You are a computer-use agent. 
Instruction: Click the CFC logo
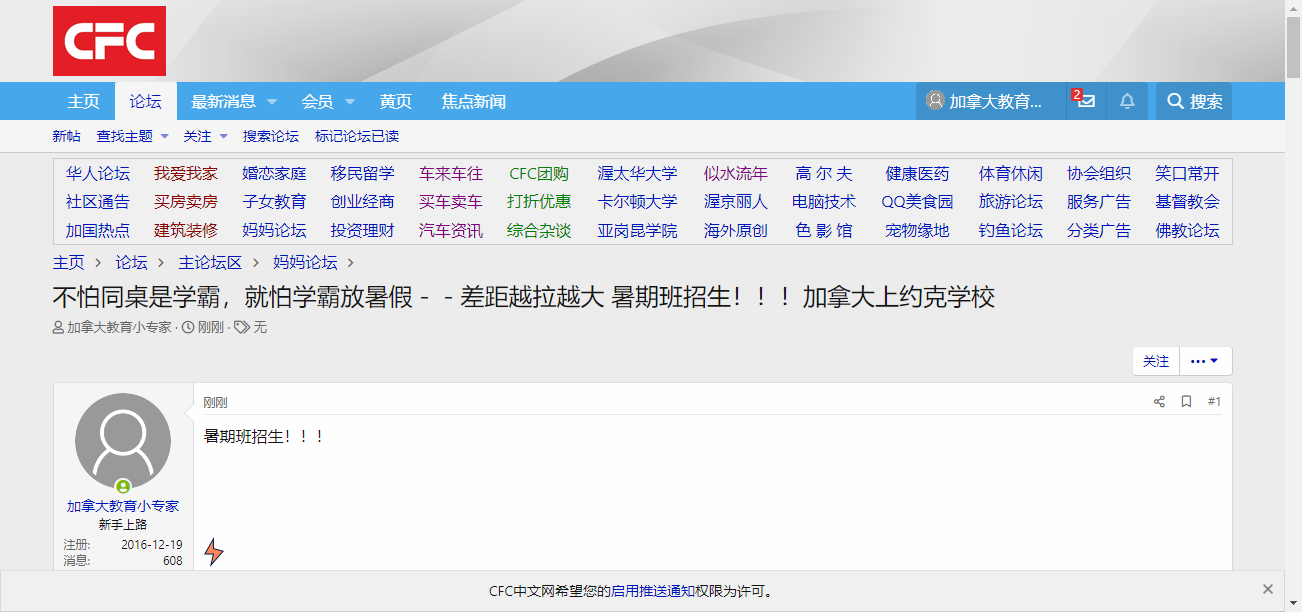(109, 41)
